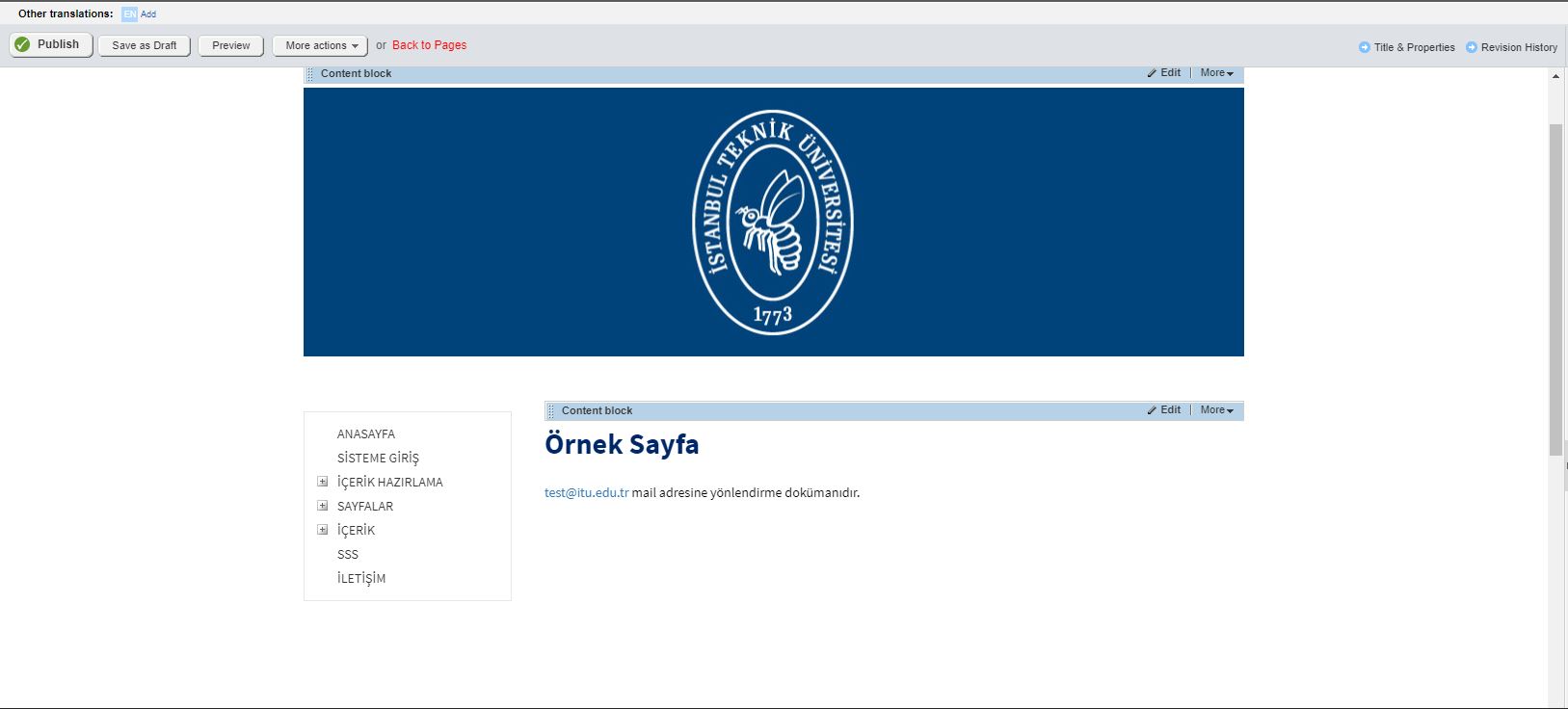
Task: Select İÇERİK HAZIRLAMA menu item
Action: pos(390,483)
